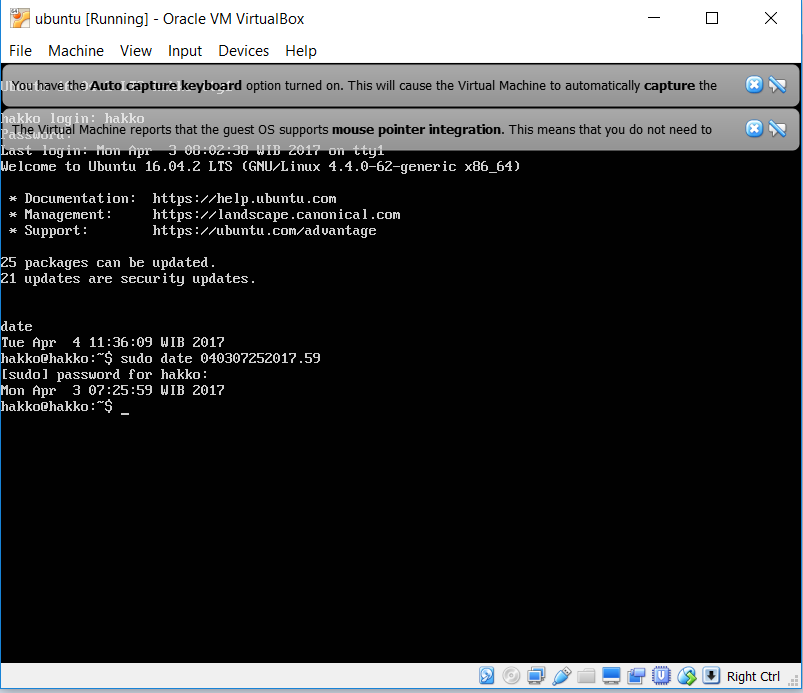Click the mouse pointer integration notification message
Image resolution: width=803 pixels, height=693 pixels.
coord(362,129)
